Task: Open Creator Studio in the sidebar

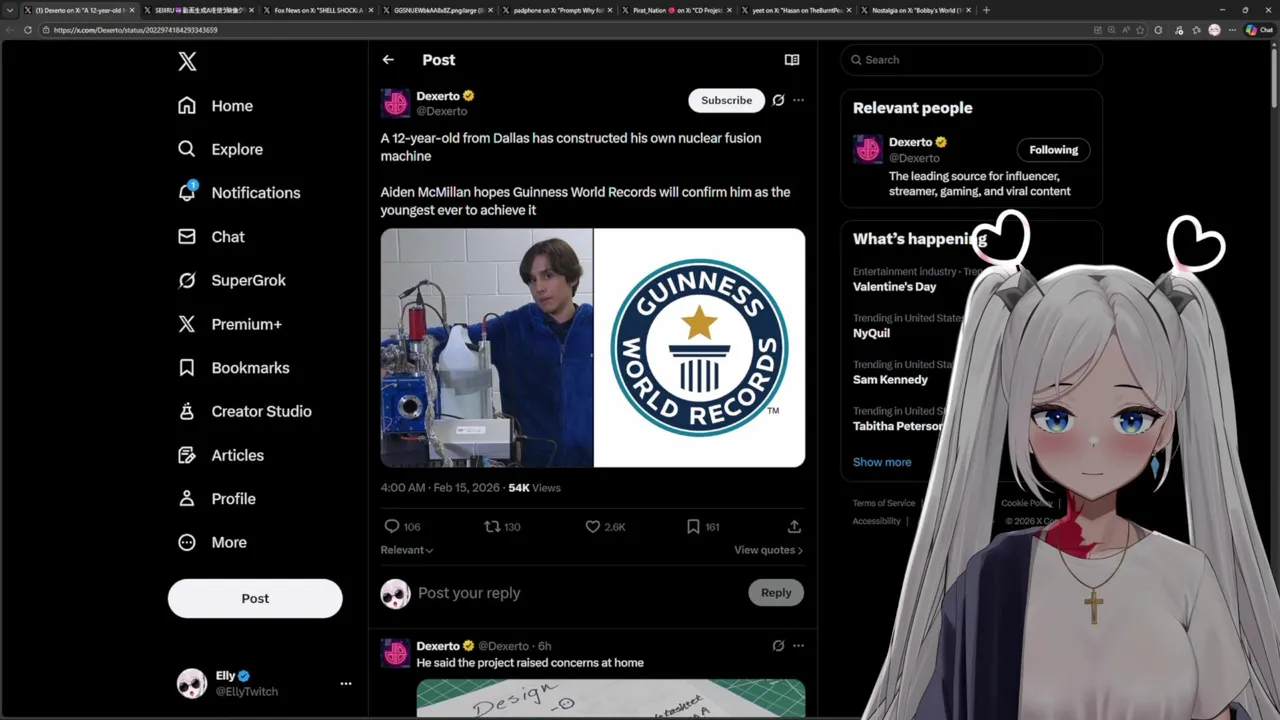Action: coord(244,411)
